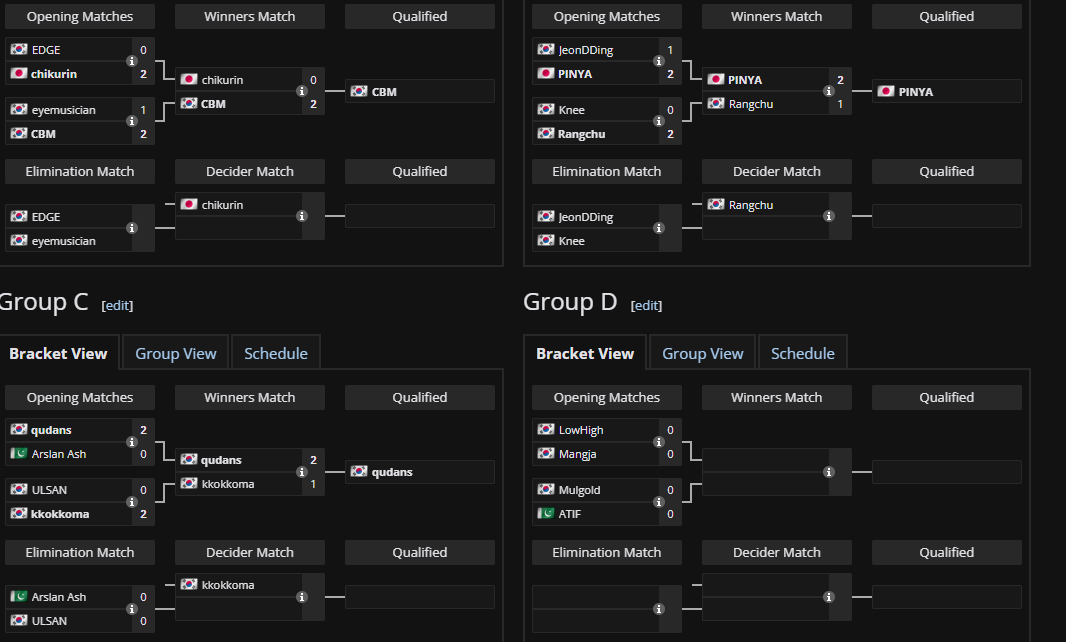Viewport: 1066px width, 642px height.
Task: Open info for Mulgold vs ATIF match
Action: click(659, 502)
